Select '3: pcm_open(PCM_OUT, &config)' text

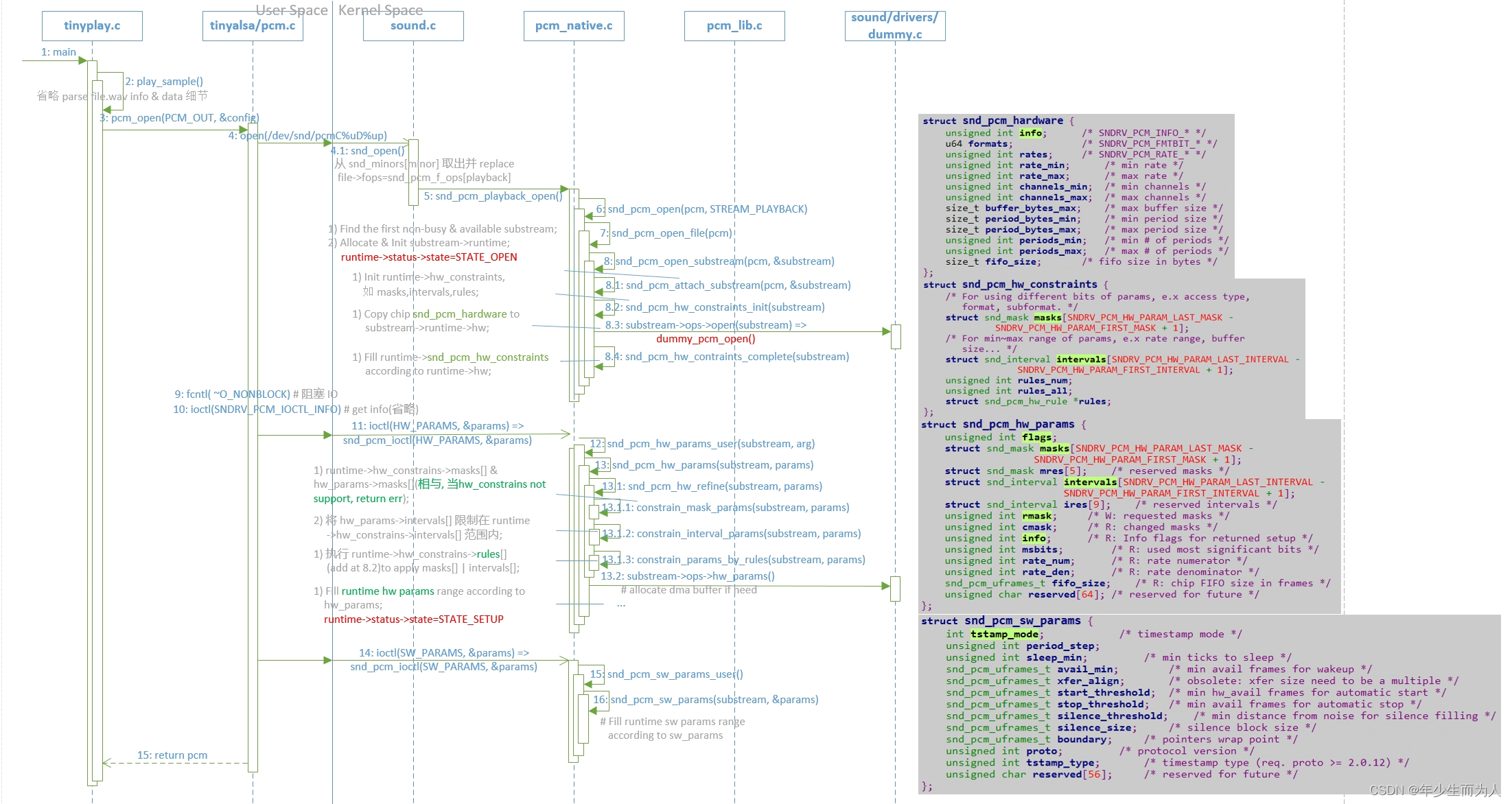coord(179,118)
